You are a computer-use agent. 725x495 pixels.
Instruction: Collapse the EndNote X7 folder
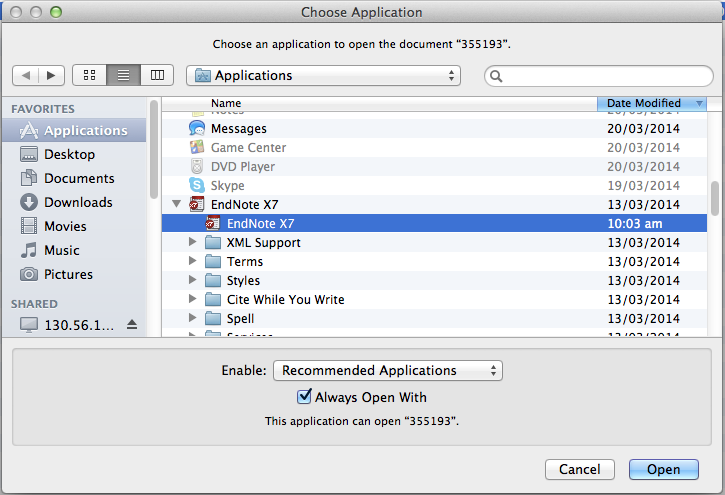tap(177, 204)
